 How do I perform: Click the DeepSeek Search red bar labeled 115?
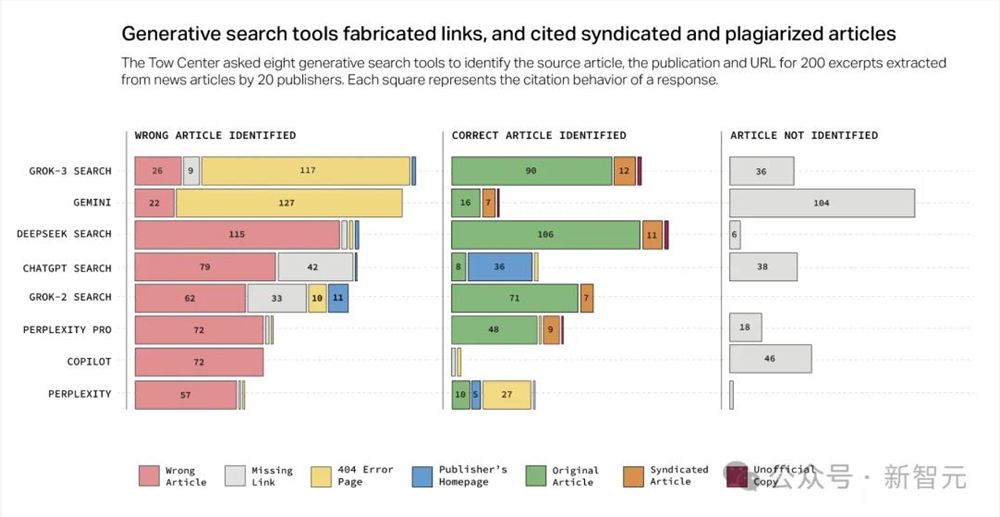coord(237,234)
